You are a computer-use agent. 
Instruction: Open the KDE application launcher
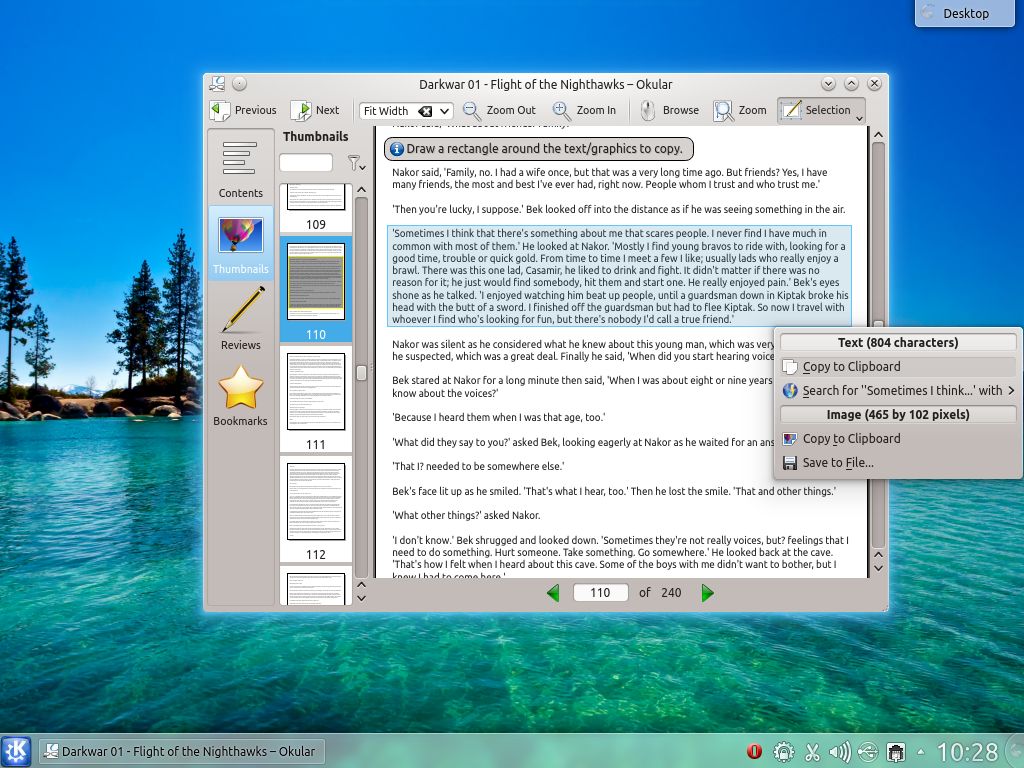point(16,750)
